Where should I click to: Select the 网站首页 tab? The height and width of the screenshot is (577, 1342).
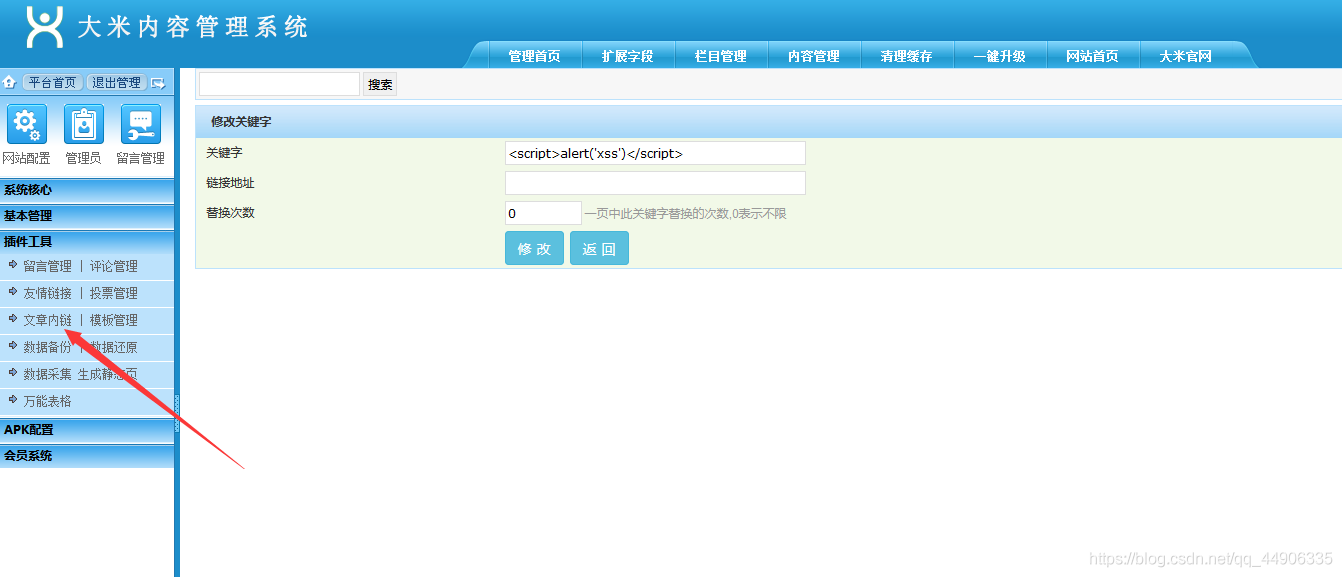1093,56
